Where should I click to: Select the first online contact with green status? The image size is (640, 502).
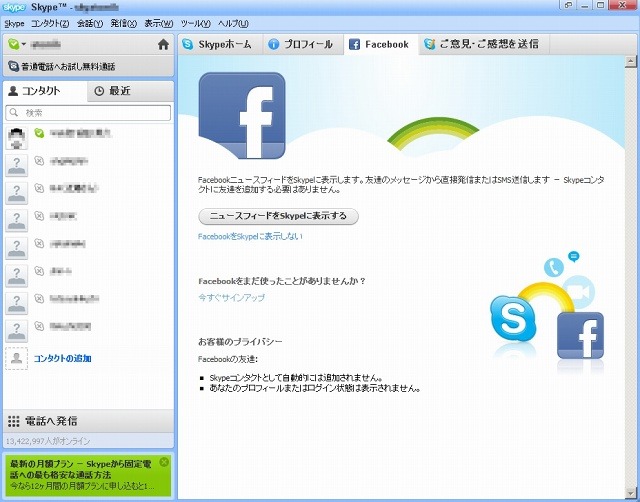[88, 138]
